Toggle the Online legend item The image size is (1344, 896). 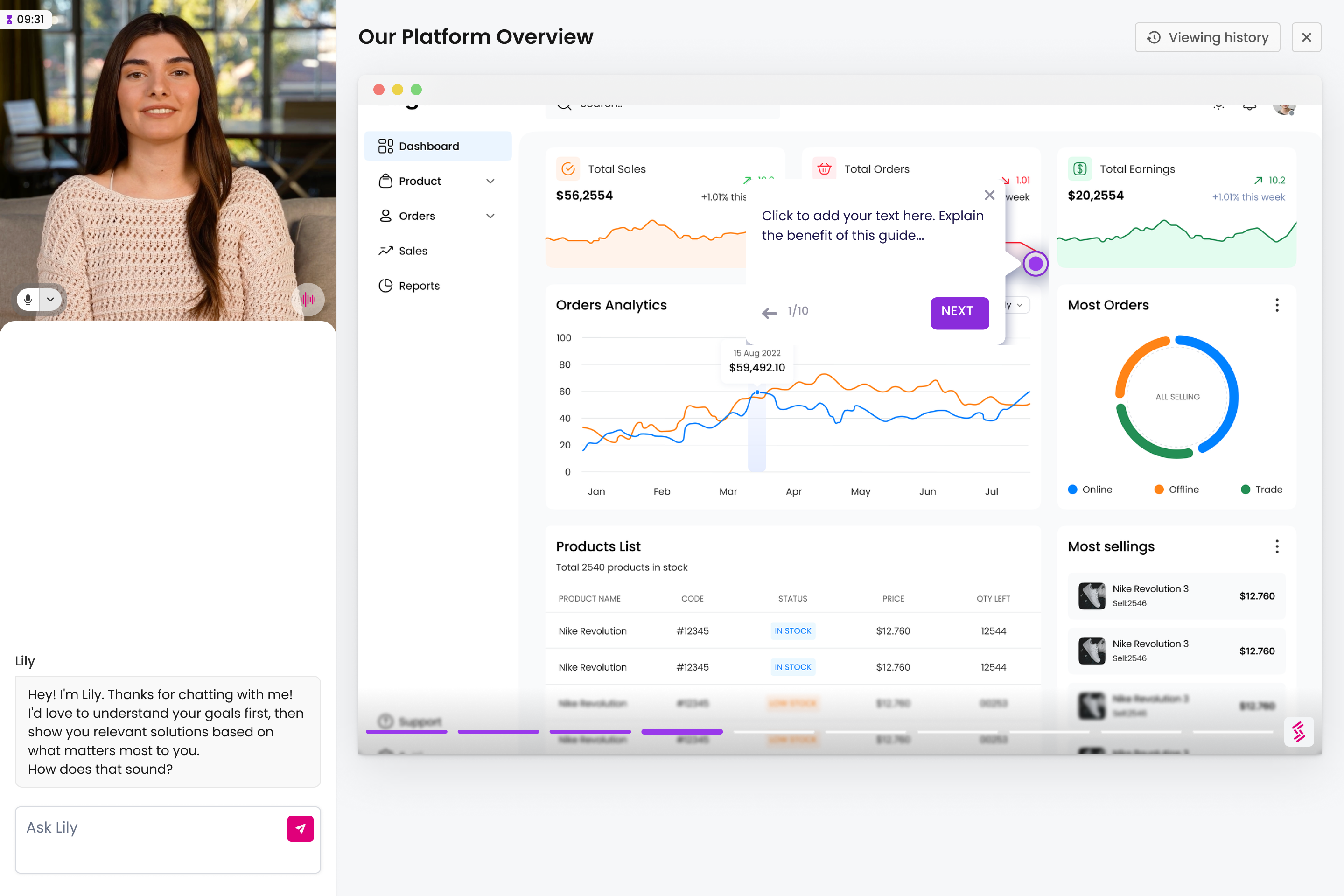click(1090, 490)
